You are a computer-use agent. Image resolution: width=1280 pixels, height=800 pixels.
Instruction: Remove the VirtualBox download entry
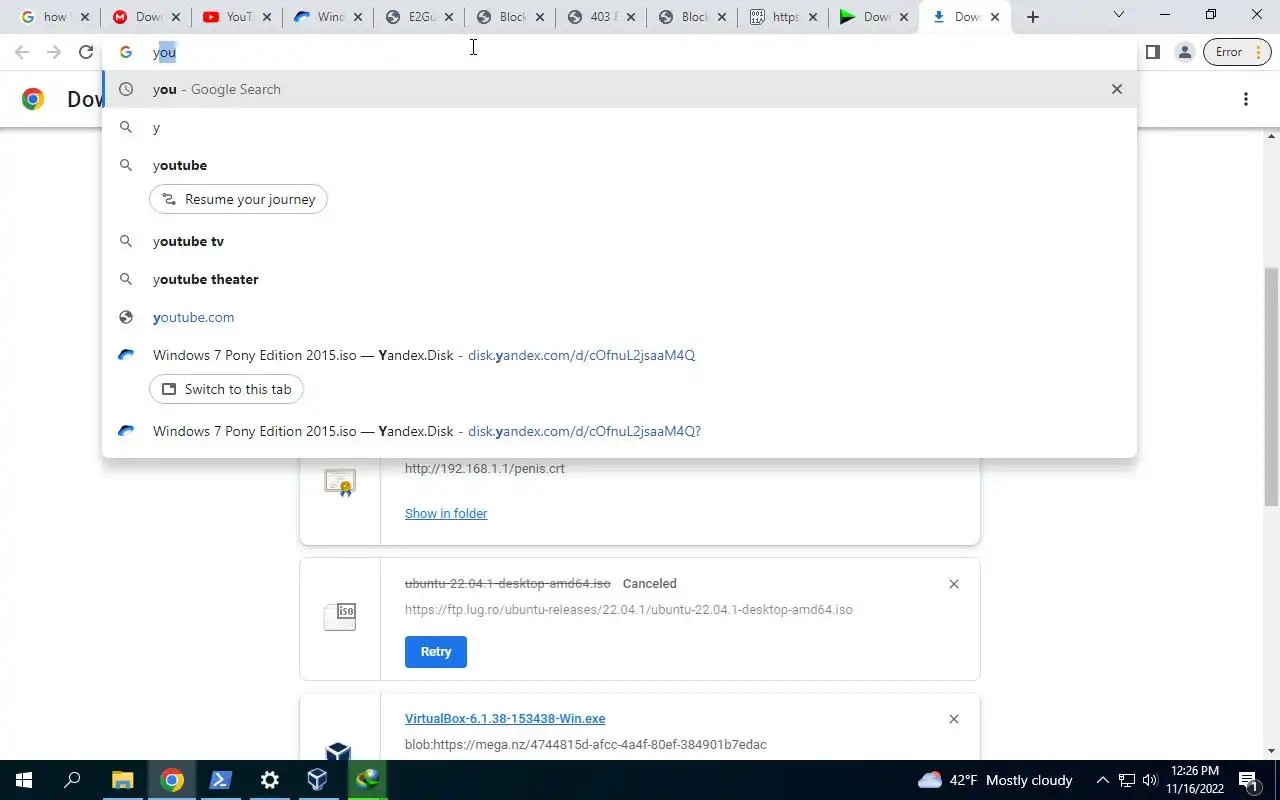[x=954, y=719]
